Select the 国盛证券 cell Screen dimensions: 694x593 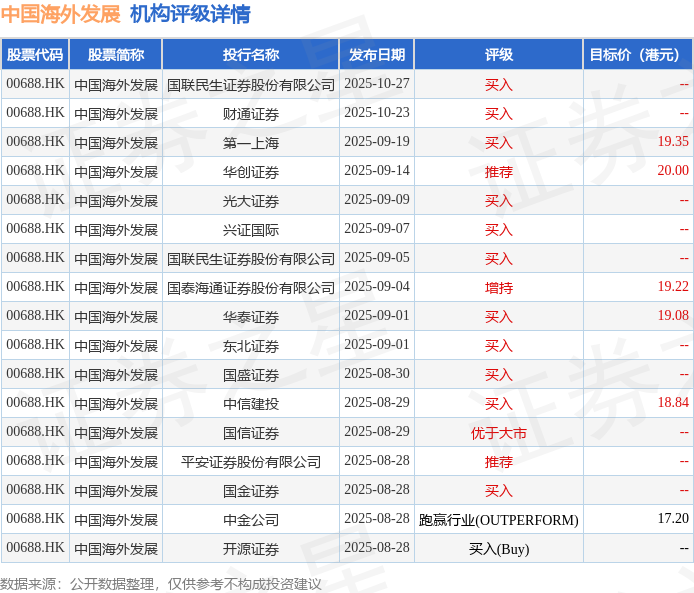click(x=251, y=374)
